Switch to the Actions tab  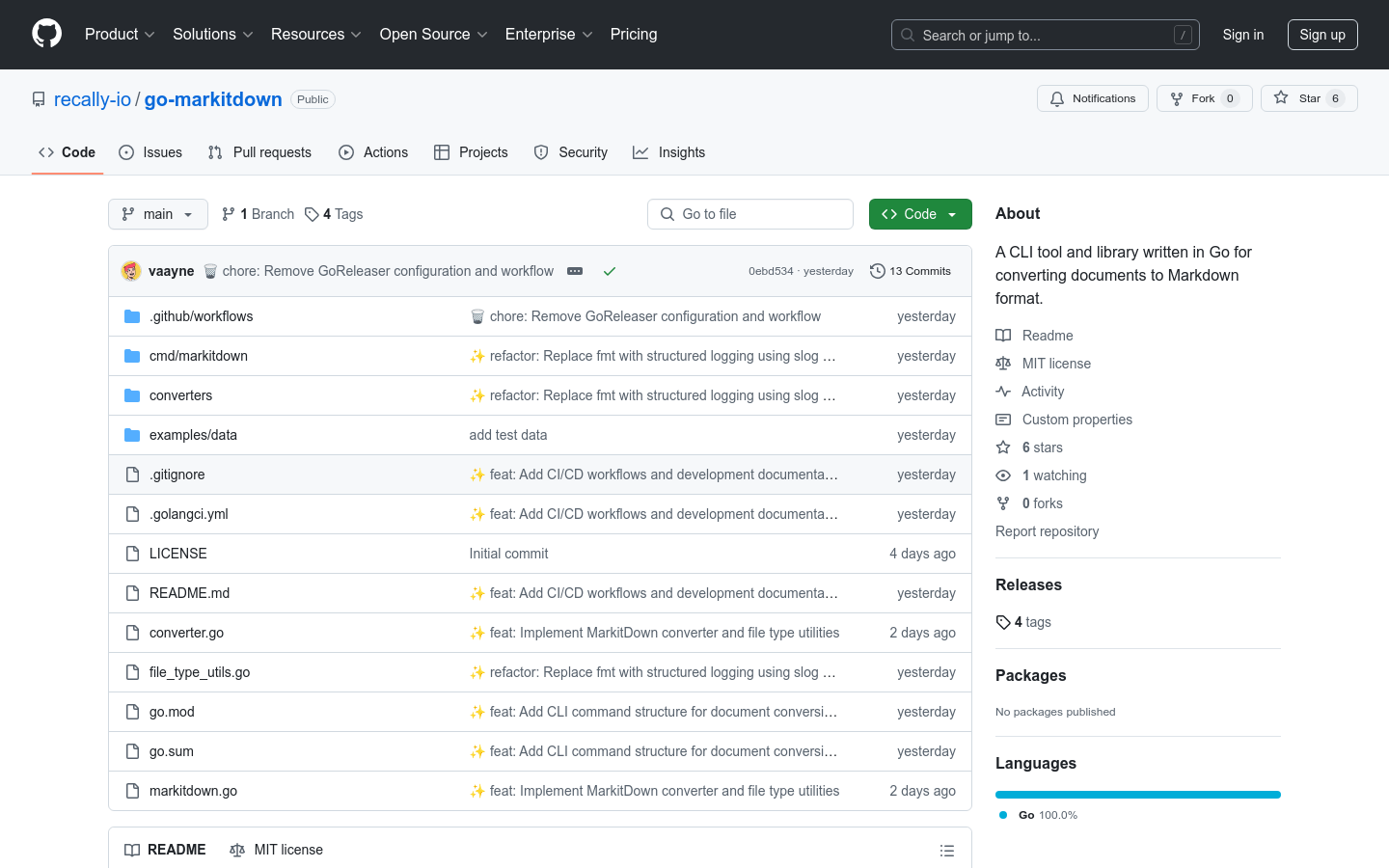point(373,152)
